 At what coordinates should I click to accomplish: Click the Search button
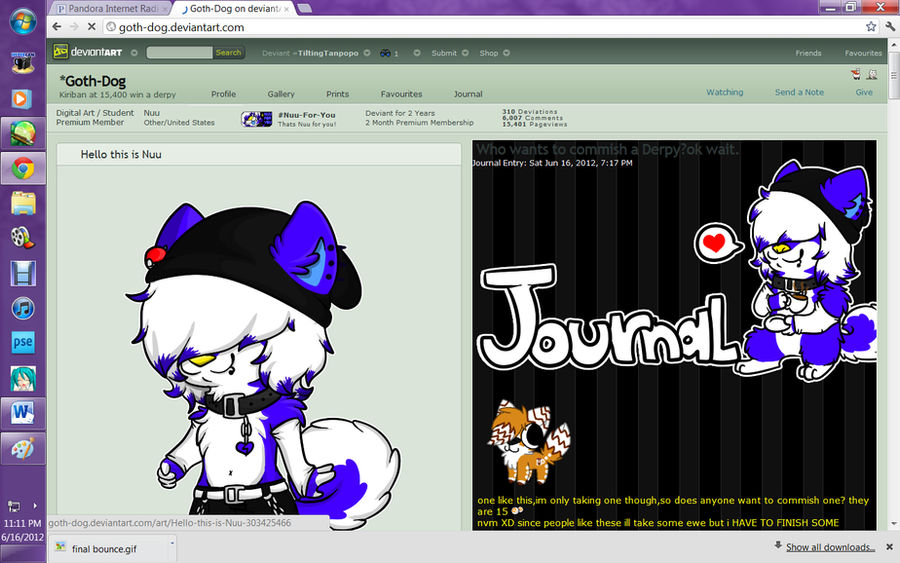228,53
